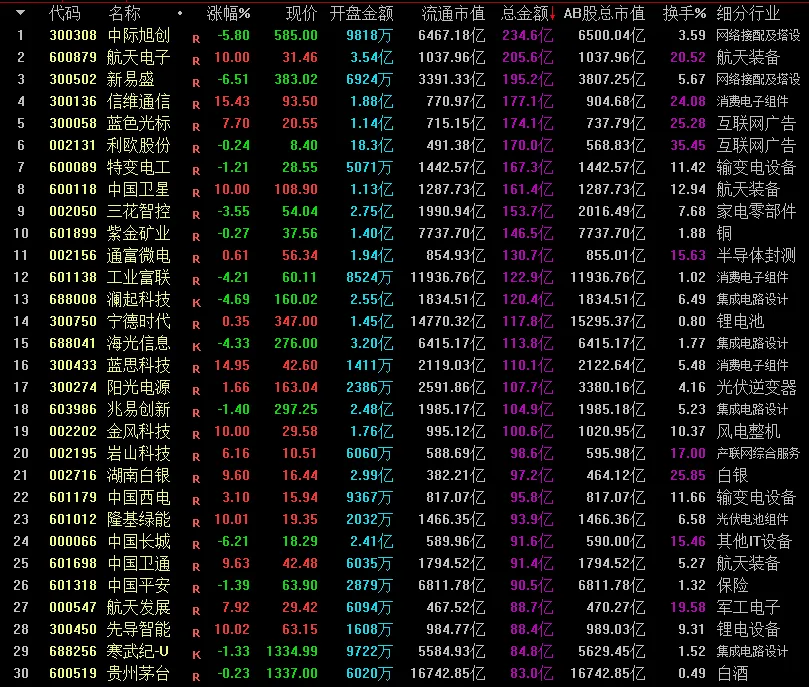Select stock name 紫金矿业
Image resolution: width=809 pixels, height=687 pixels.
pyautogui.click(x=138, y=233)
